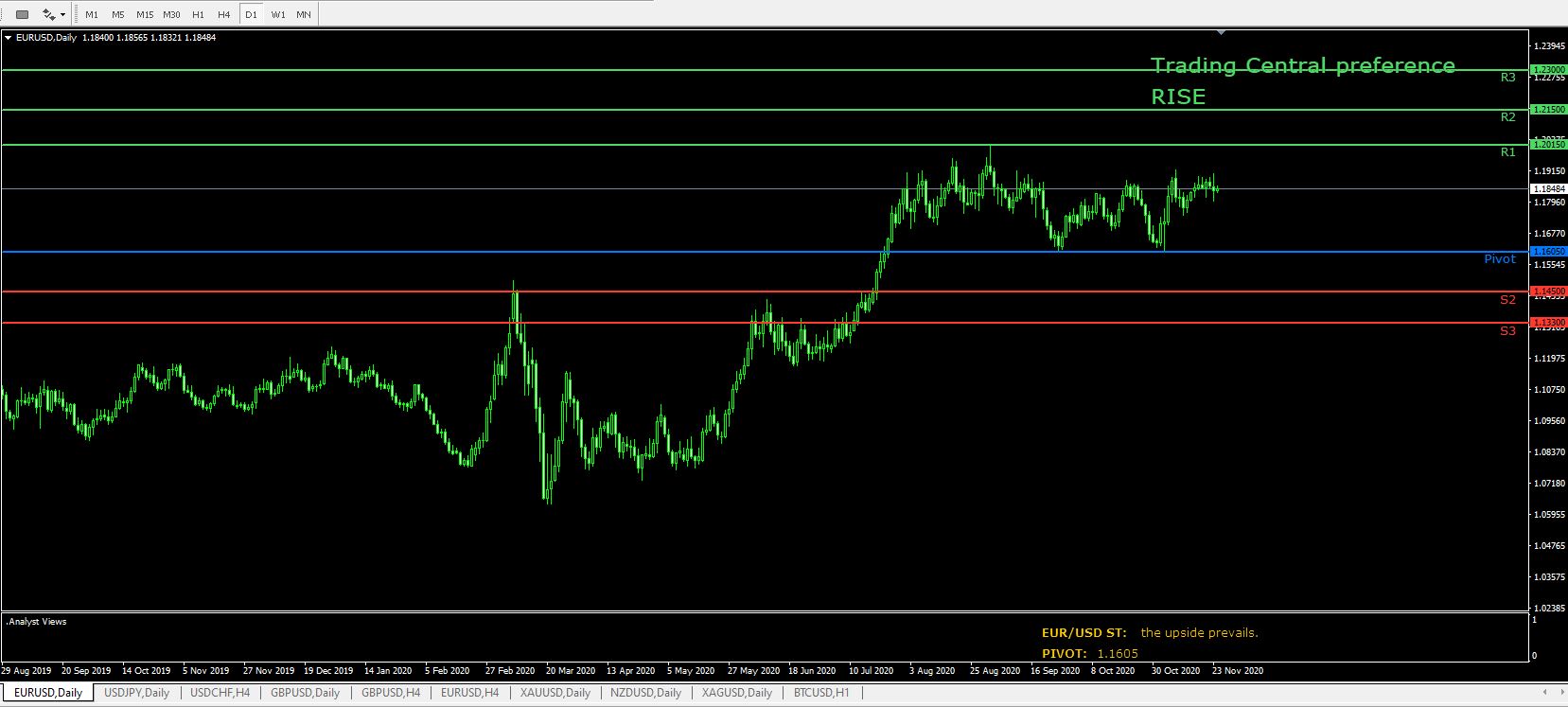The image size is (1568, 707).
Task: Switch chart to M30 timeframe
Action: (x=171, y=14)
